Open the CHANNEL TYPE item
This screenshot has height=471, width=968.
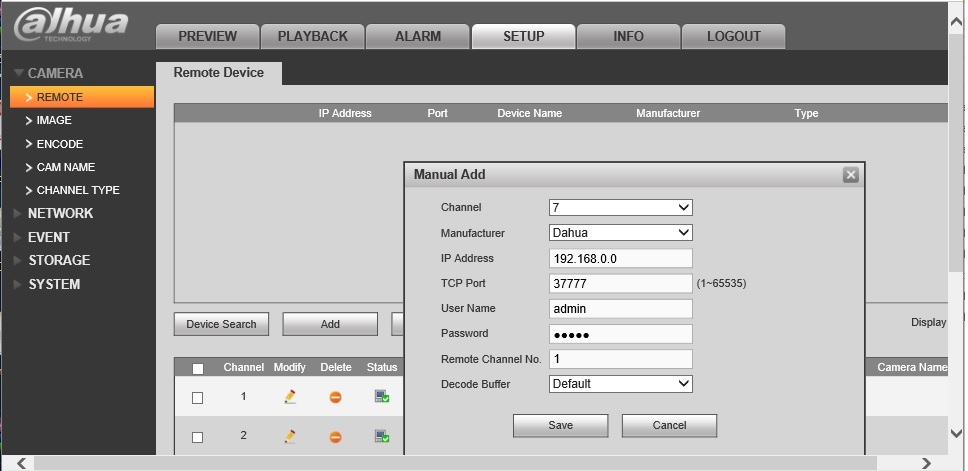tap(73, 190)
